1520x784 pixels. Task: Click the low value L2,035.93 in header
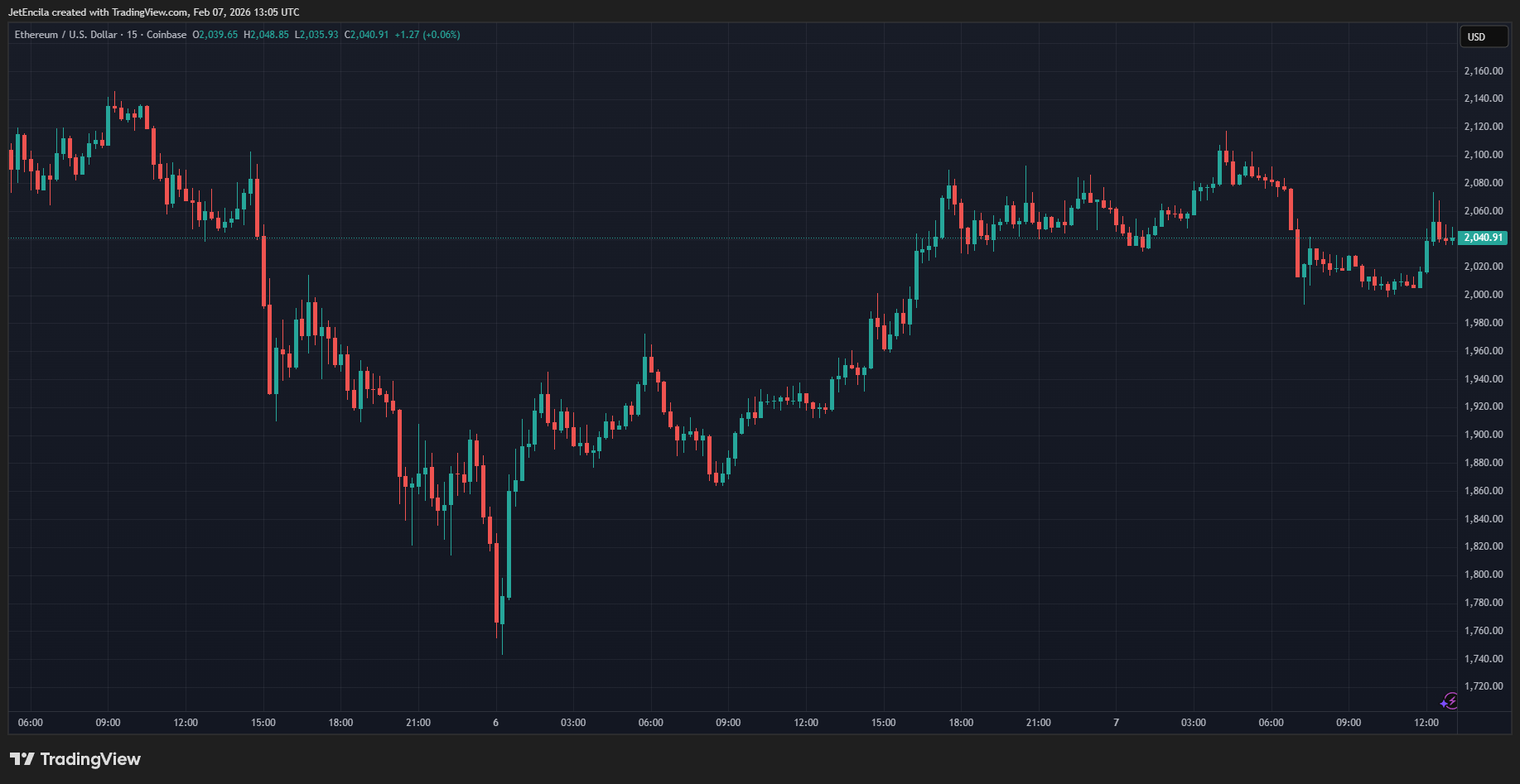coord(316,35)
